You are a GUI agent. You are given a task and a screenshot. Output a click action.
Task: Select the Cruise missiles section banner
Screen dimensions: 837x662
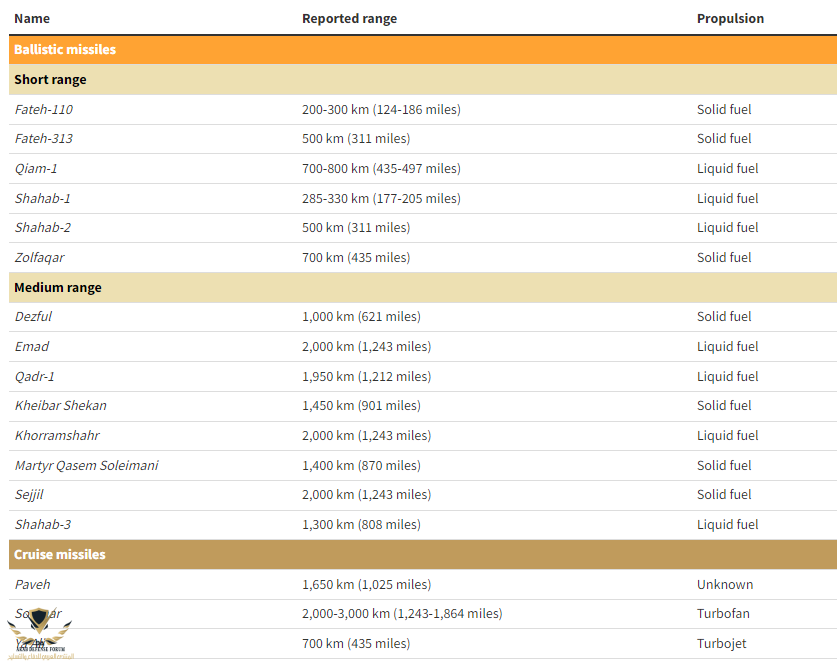(x=59, y=554)
